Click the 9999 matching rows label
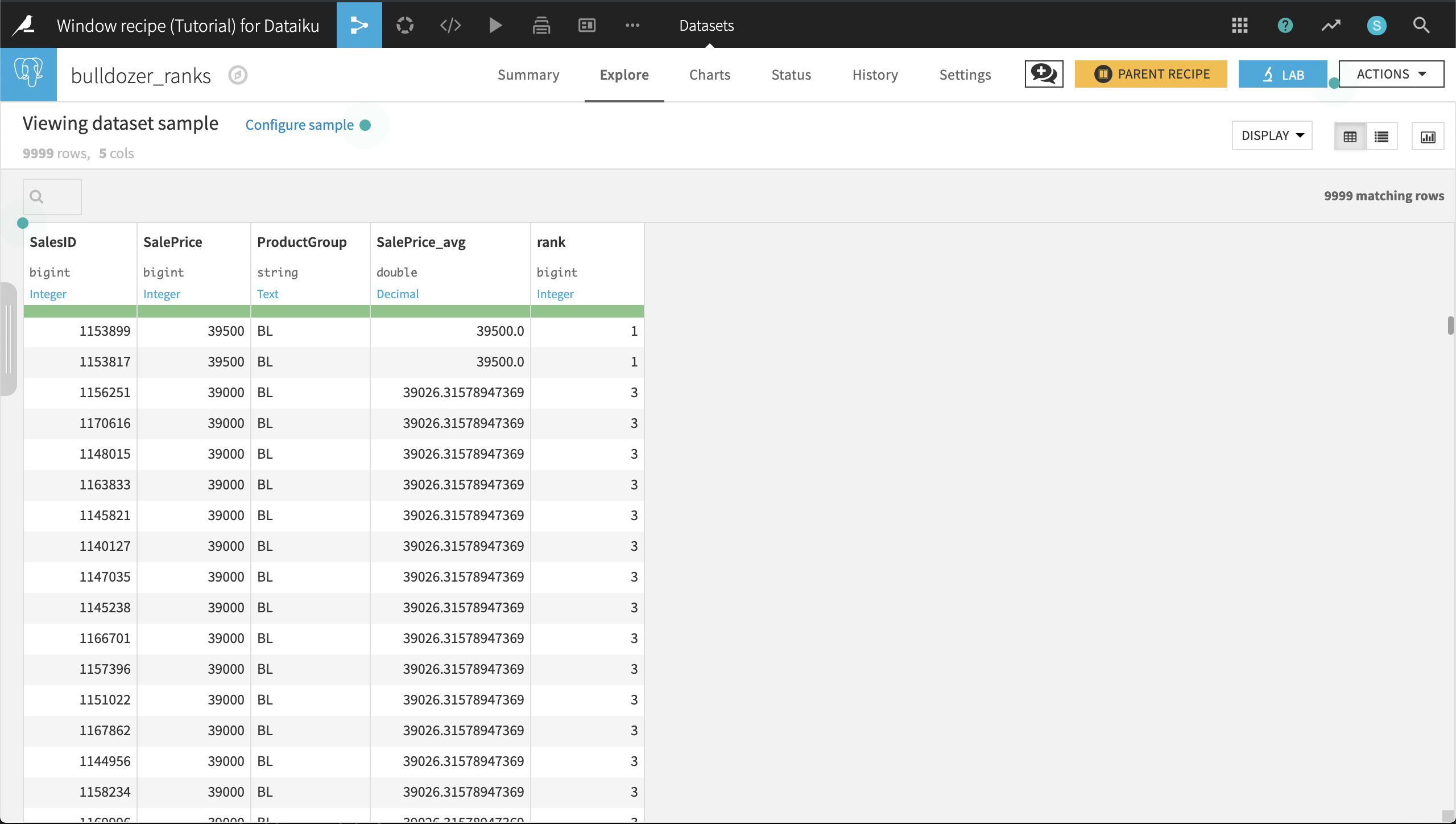 tap(1384, 196)
